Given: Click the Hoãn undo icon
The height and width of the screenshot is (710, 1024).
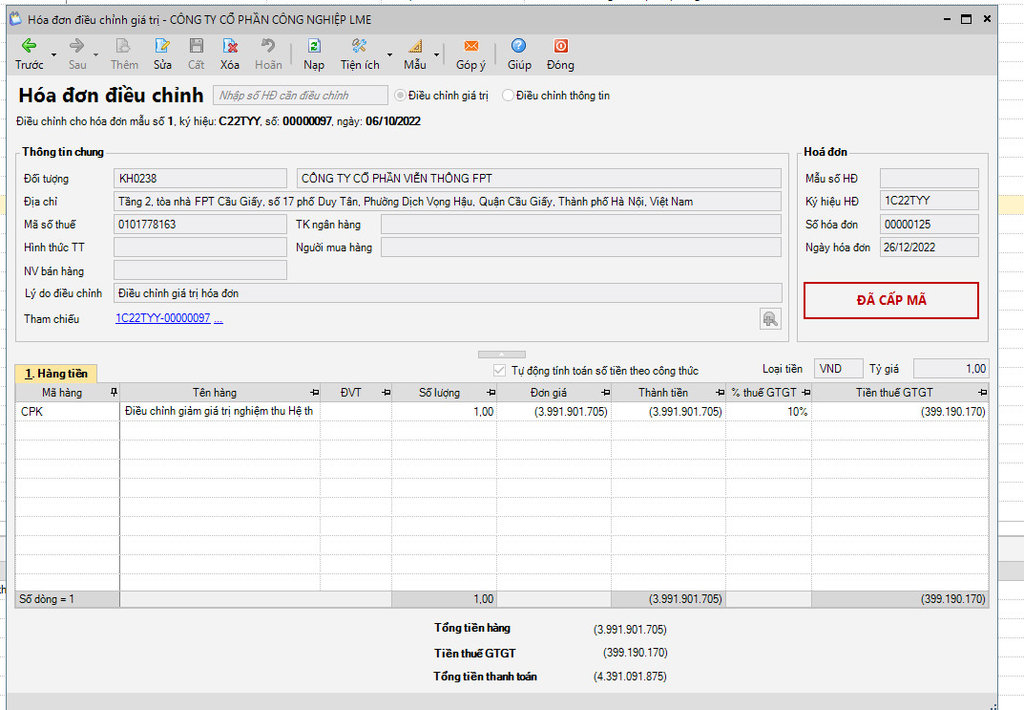Looking at the screenshot, I should pos(268,46).
